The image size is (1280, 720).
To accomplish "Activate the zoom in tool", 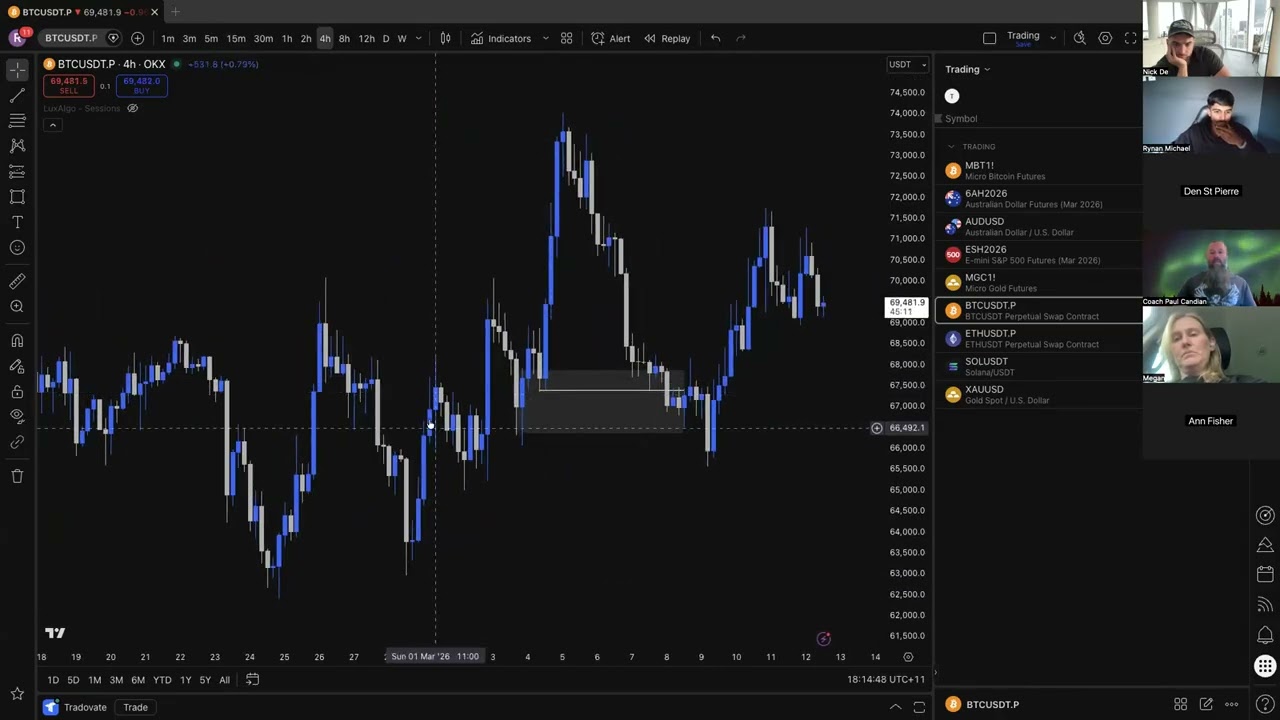I will (17, 307).
